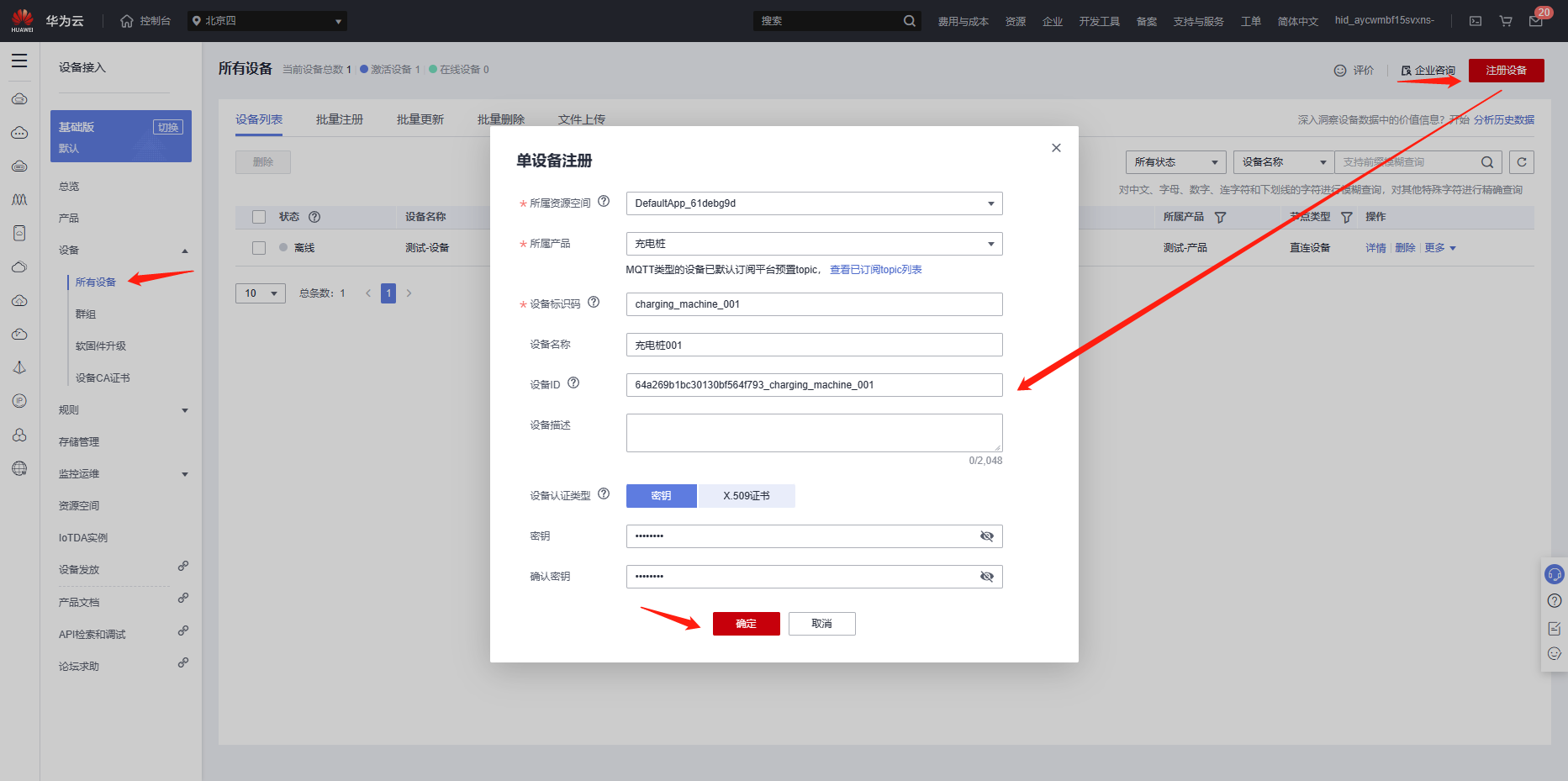Click 切换 to switch edition
Image resolution: width=1568 pixels, height=781 pixels.
point(168,127)
